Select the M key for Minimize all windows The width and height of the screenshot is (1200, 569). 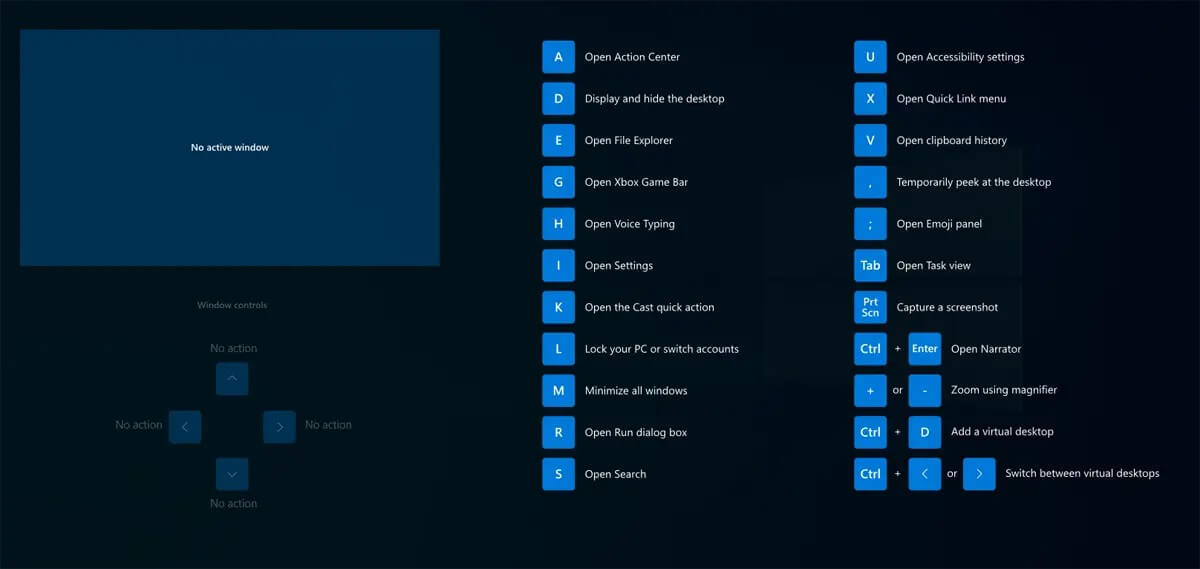coord(558,391)
